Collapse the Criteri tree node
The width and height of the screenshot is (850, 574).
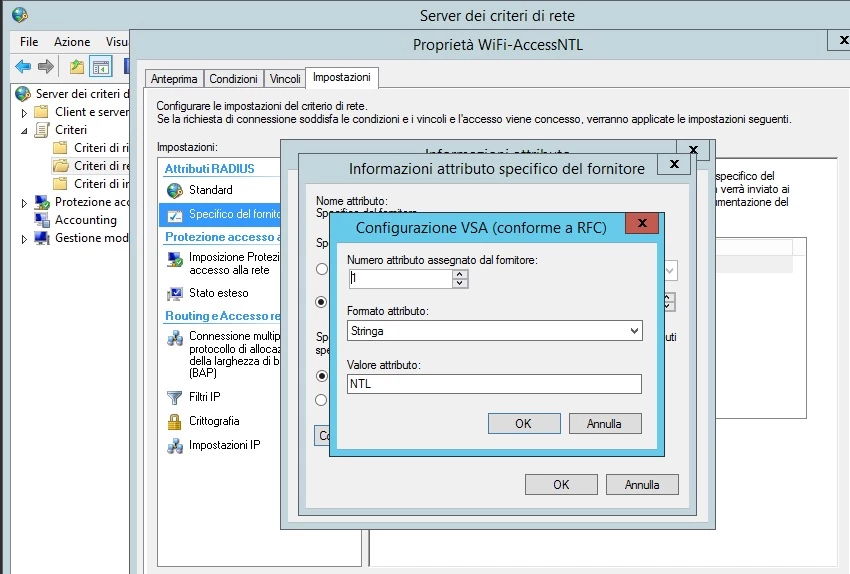[x=24, y=131]
